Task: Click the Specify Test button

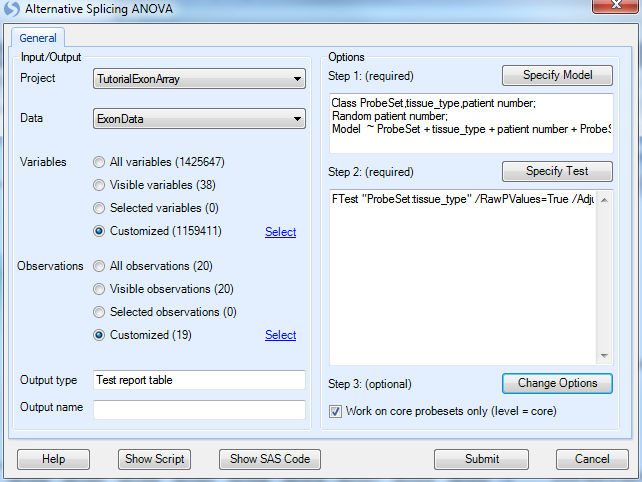Action: coord(557,171)
